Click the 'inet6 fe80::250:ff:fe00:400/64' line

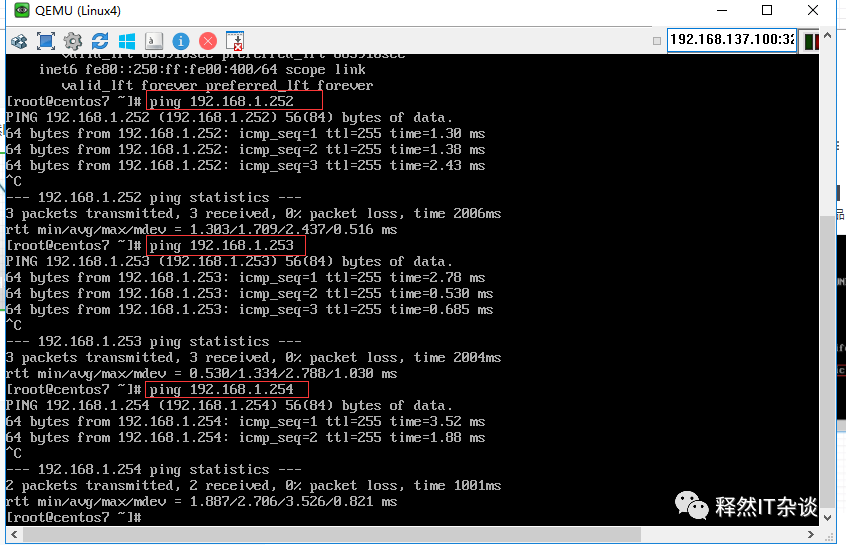point(202,69)
